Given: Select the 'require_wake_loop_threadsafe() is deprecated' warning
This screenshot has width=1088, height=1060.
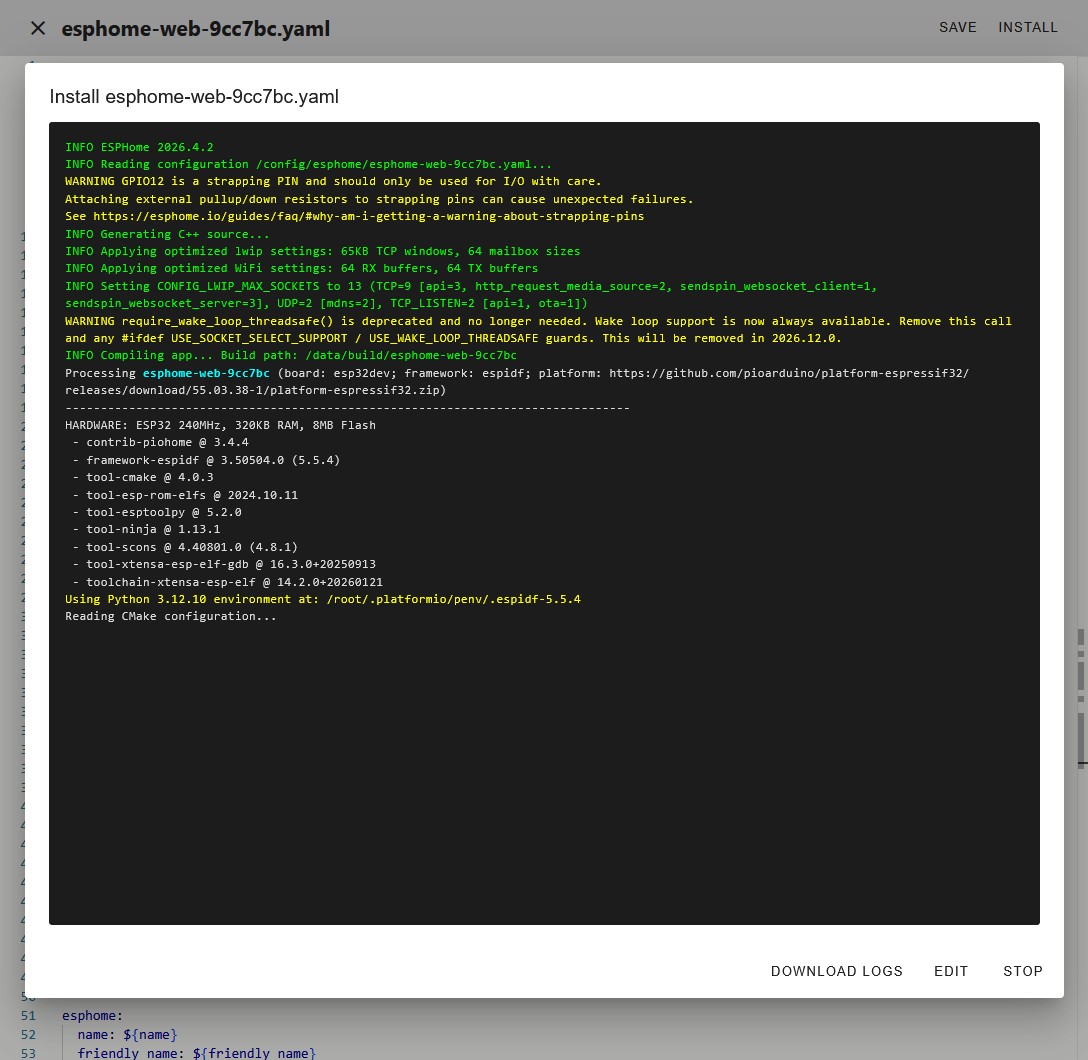Looking at the screenshot, I should [x=538, y=330].
